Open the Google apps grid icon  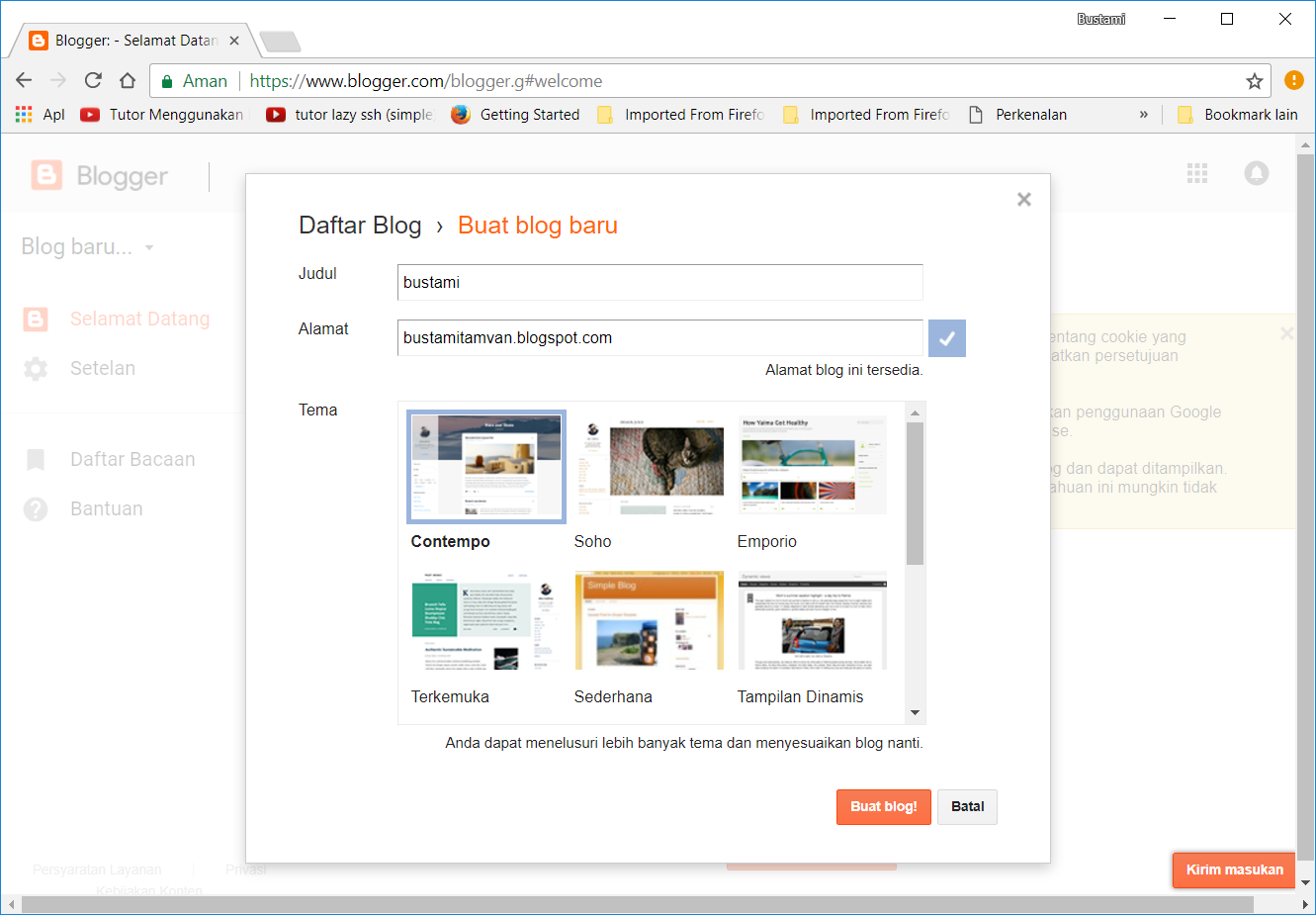(1197, 174)
